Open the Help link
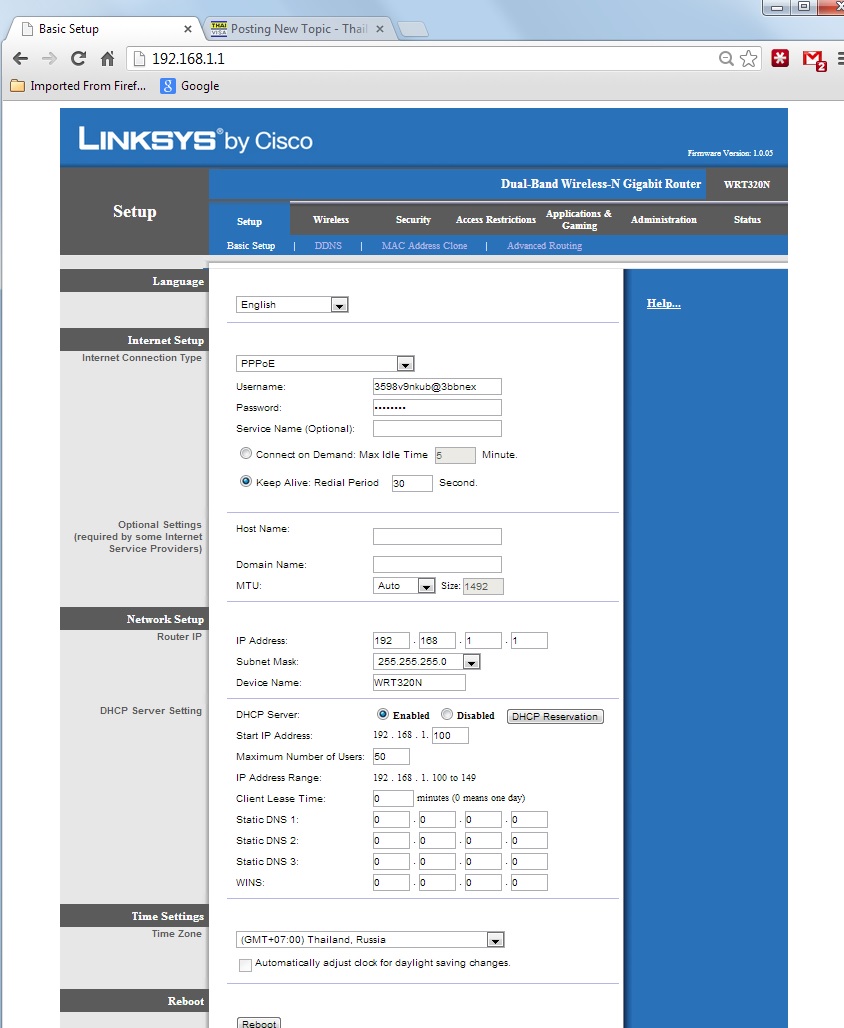 664,304
